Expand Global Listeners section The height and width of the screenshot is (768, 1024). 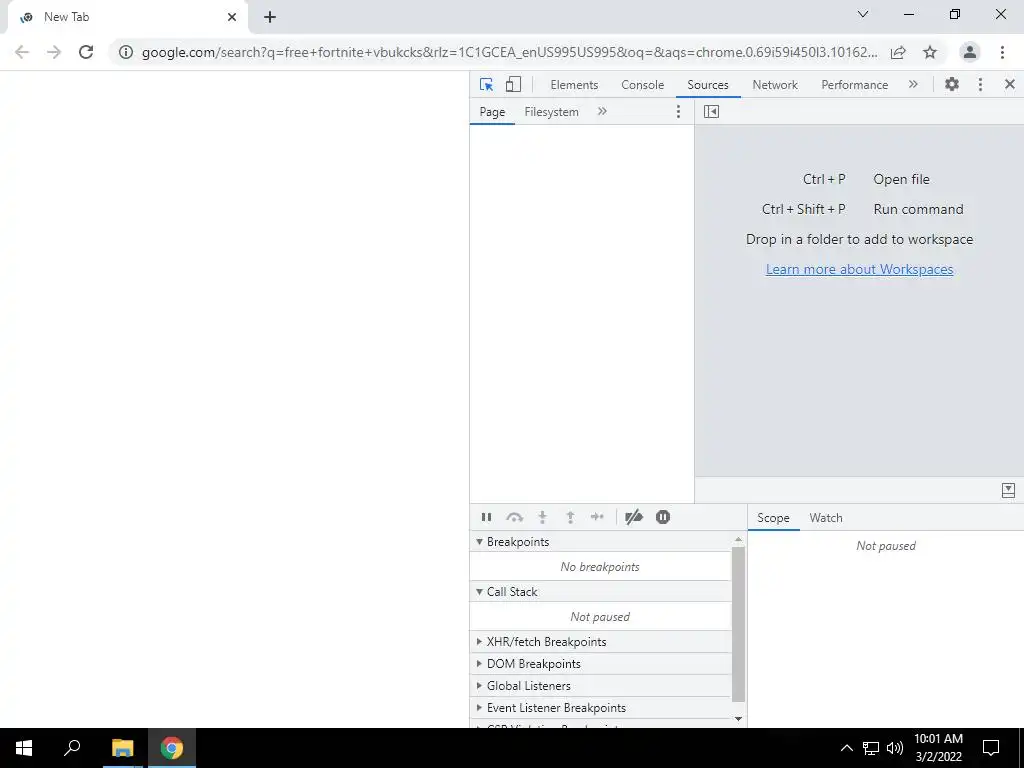[x=601, y=686]
